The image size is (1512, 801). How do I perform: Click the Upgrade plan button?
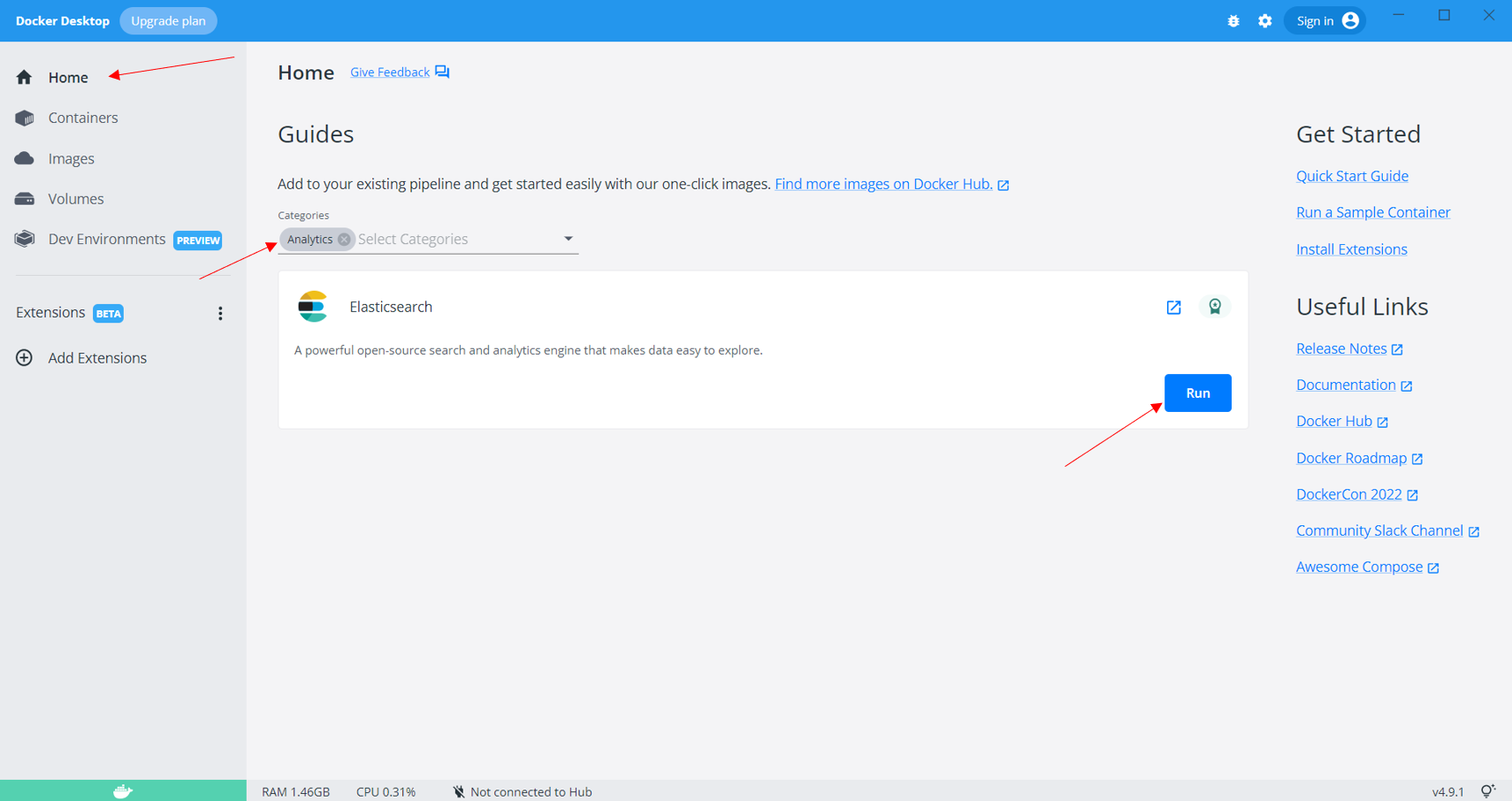168,20
